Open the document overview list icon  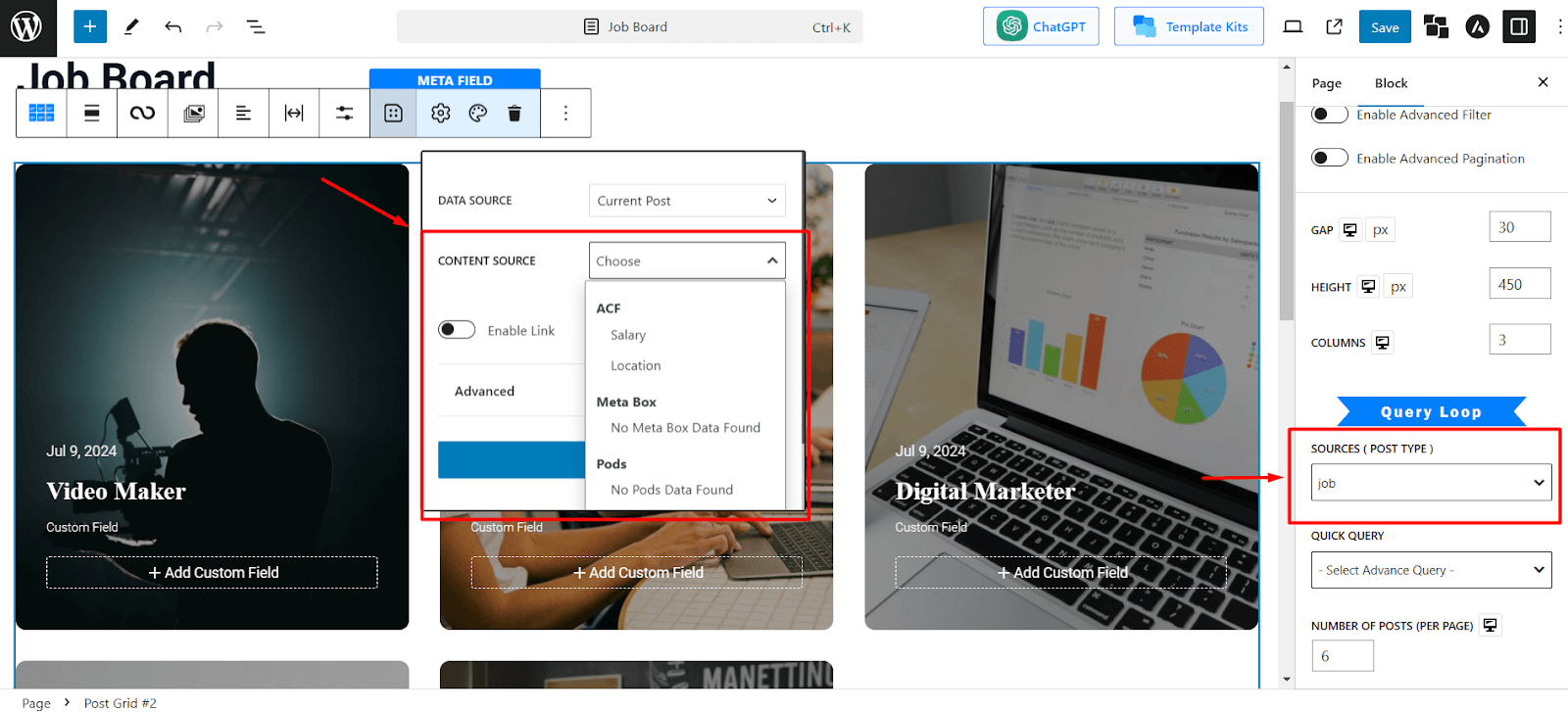point(256,26)
